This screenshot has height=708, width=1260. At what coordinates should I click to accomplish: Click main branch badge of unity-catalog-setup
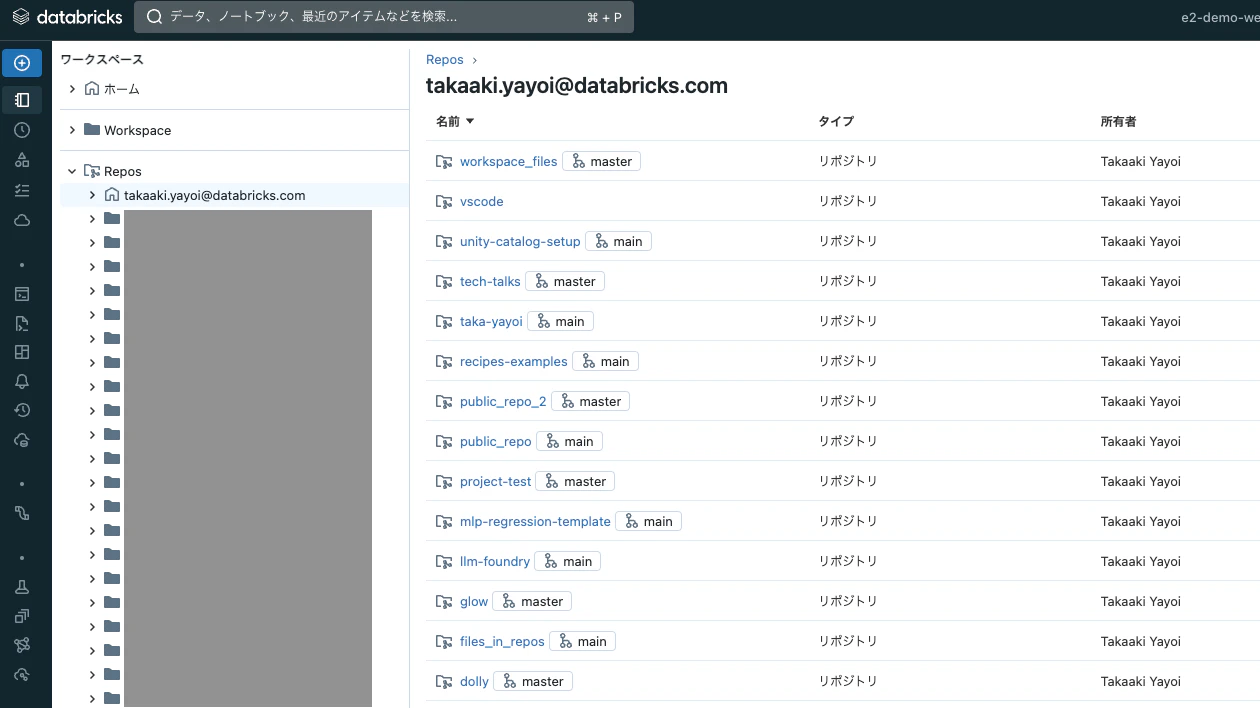618,241
